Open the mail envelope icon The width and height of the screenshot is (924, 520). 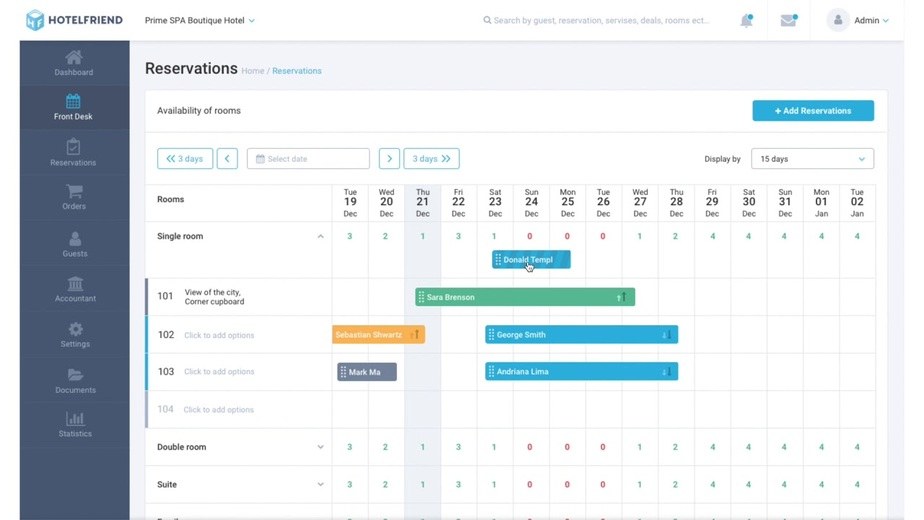[788, 21]
